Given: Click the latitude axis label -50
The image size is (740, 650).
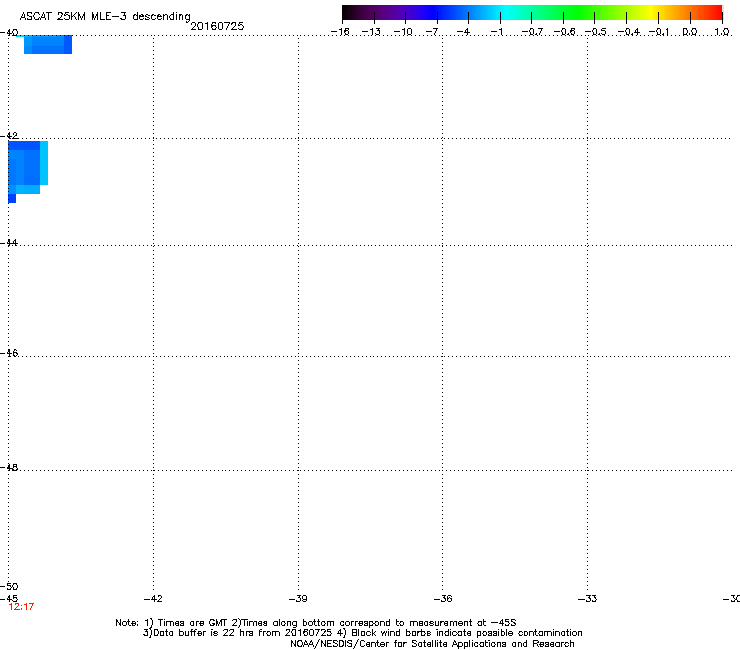Looking at the screenshot, I should [9, 586].
